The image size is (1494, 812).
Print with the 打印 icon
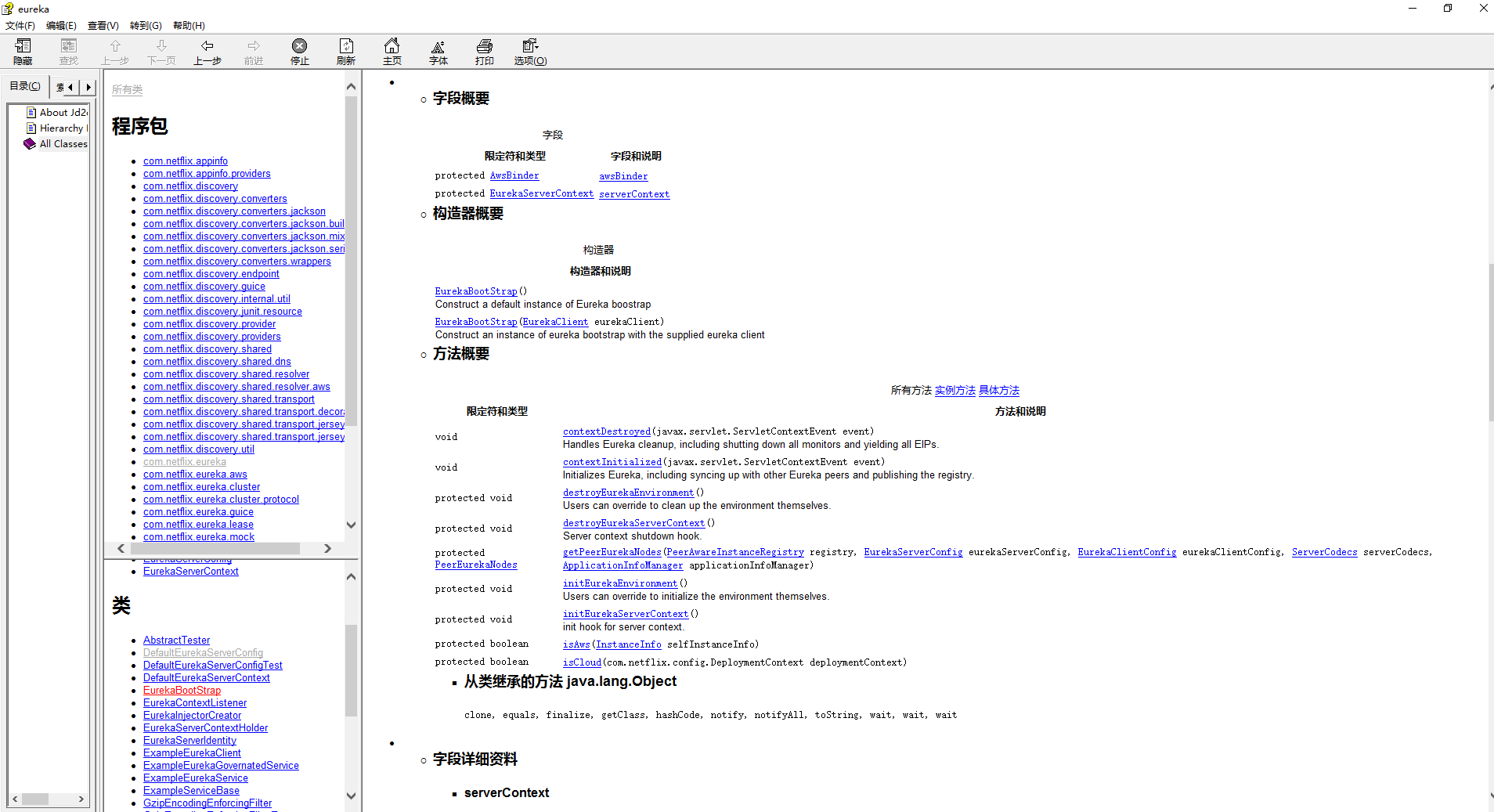[485, 46]
